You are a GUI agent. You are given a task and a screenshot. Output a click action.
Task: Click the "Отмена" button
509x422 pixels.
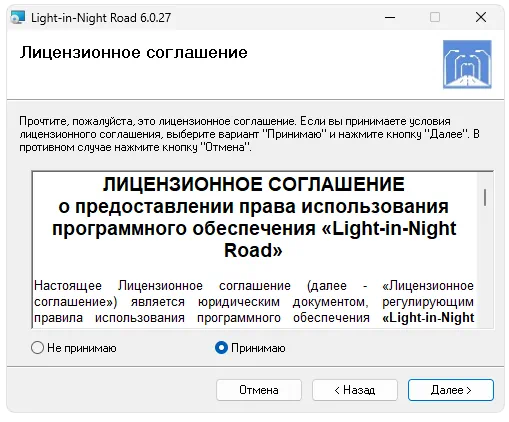click(x=259, y=390)
